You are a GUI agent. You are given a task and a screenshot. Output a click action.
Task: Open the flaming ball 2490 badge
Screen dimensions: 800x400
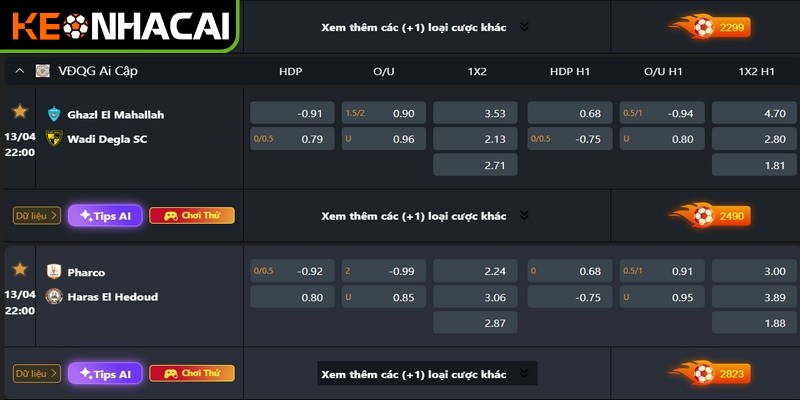(x=709, y=215)
